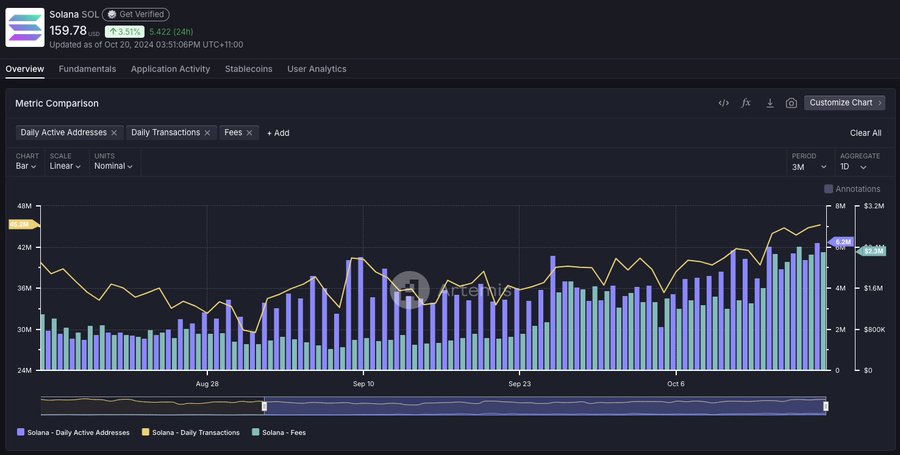
Task: Toggle Solana Fees legend series
Action: coord(278,433)
